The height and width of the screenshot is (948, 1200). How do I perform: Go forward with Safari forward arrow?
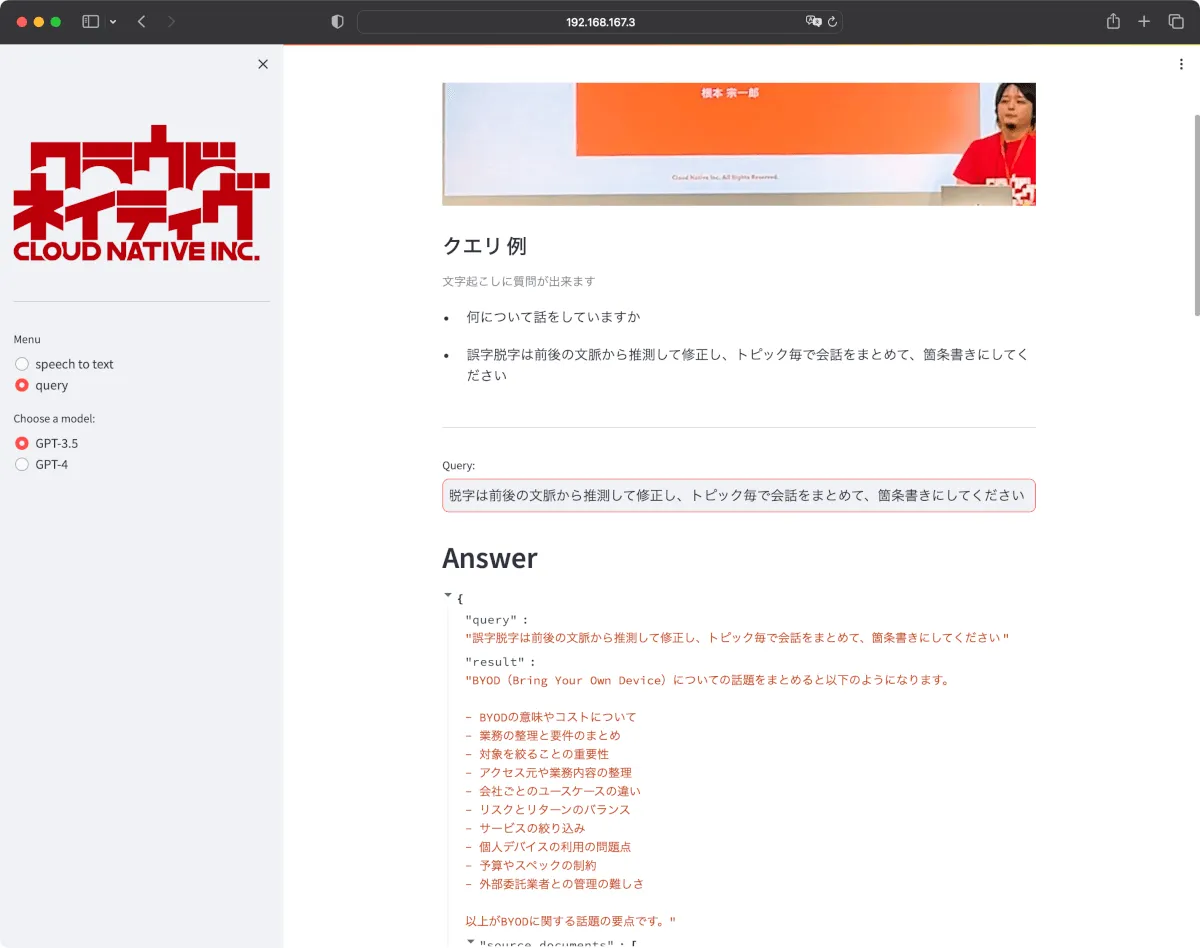point(171,21)
